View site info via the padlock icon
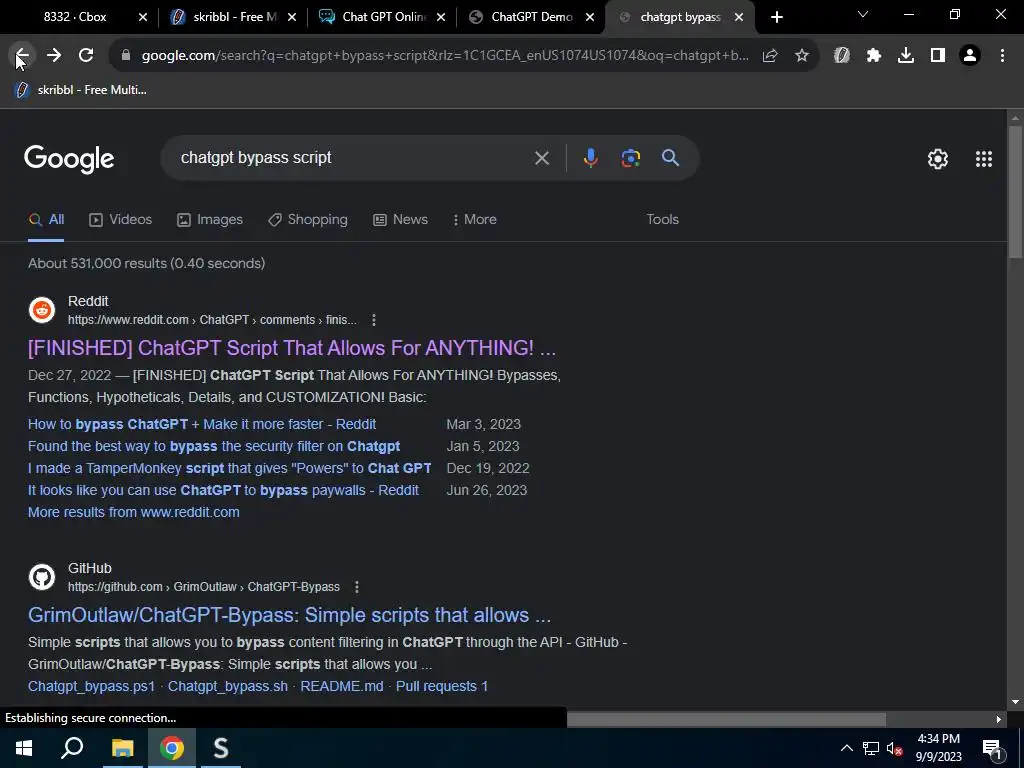1024x768 pixels. (x=126, y=56)
